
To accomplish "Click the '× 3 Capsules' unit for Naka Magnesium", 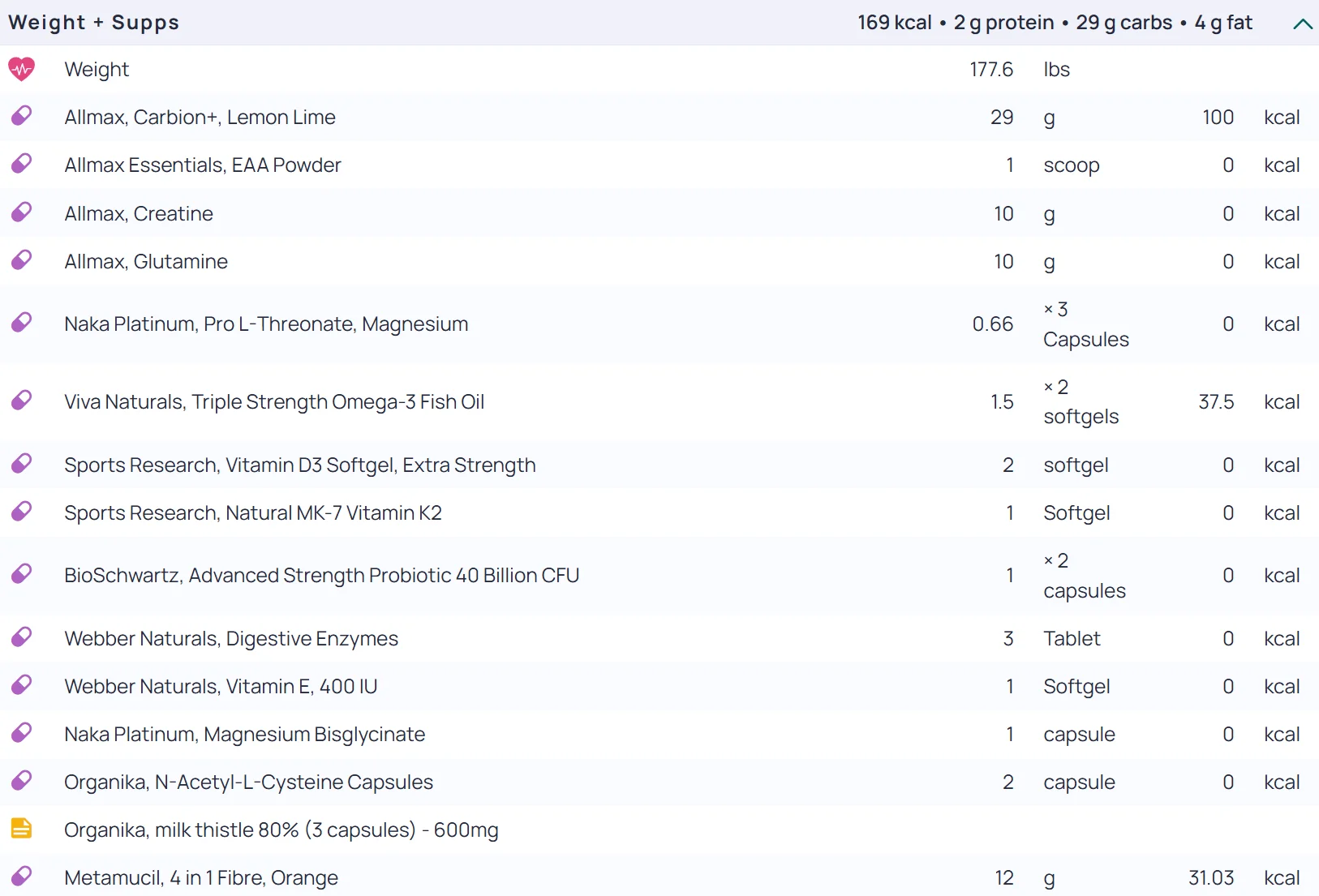I will [x=1086, y=324].
